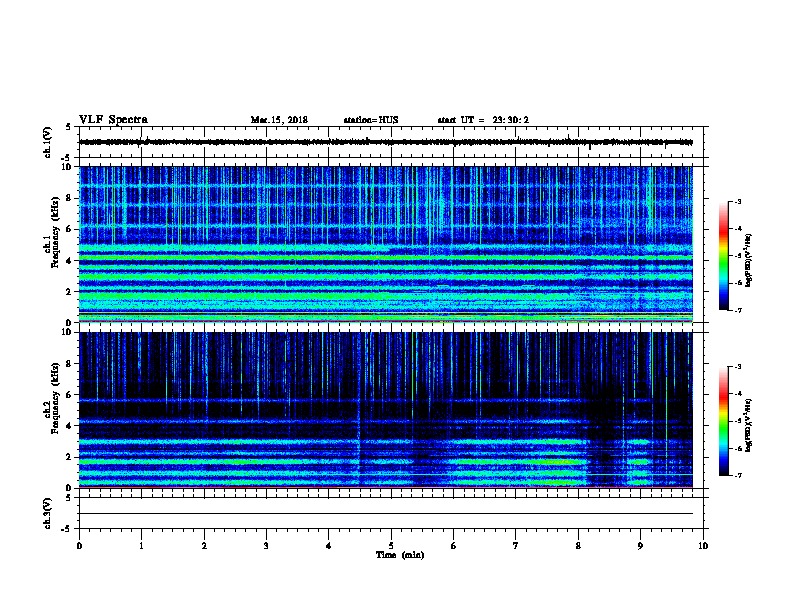The width and height of the screenshot is (792, 612).
Task: Click time axis tick label 1
Action: (x=141, y=546)
